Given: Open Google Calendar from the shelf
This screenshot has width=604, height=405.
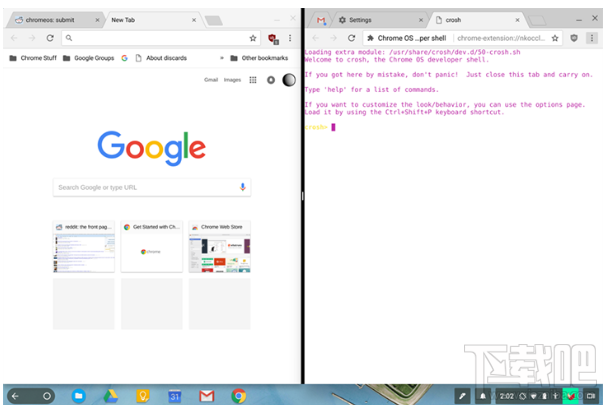Looking at the screenshot, I should [174, 396].
